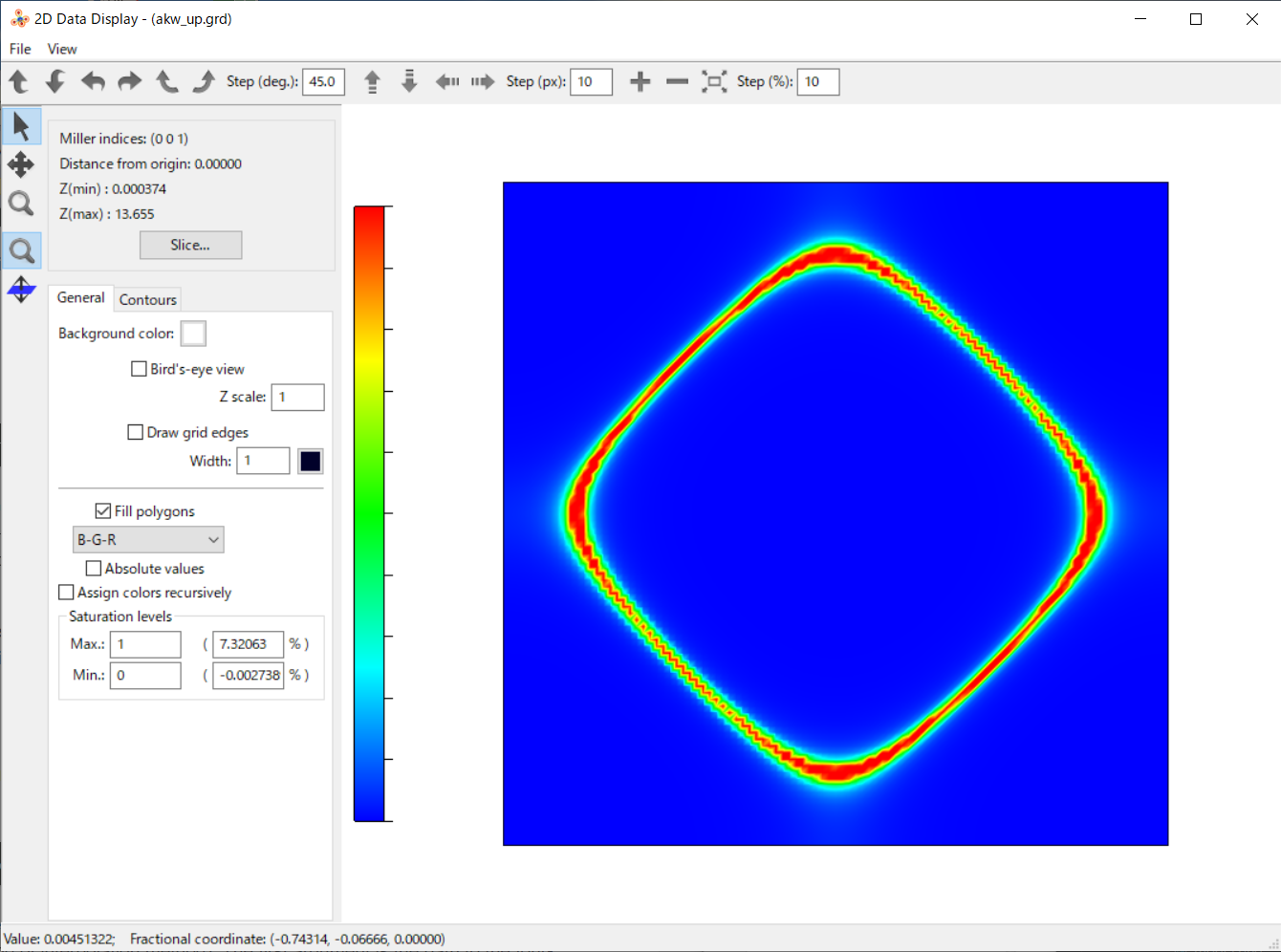This screenshot has height=952, width=1281.
Task: Click the translate-down arrow icon
Action: click(x=409, y=81)
